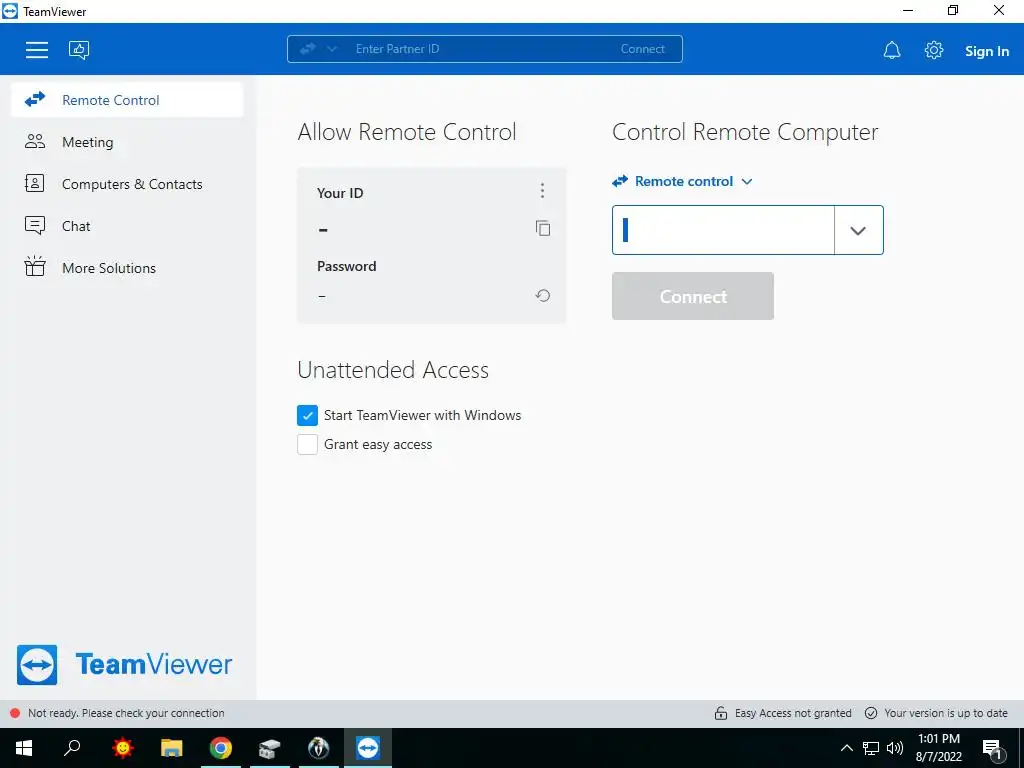Uncheck Start TeamViewer with Windows
This screenshot has height=768, width=1024.
coord(308,415)
